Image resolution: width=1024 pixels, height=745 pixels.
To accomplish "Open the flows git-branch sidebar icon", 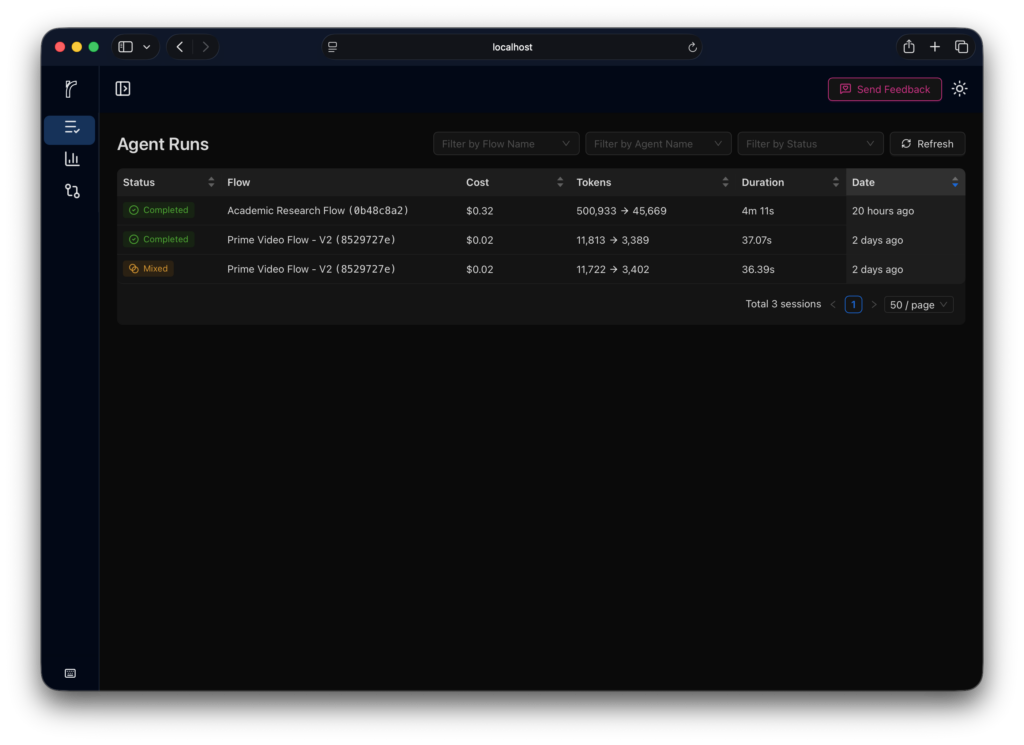I will point(71,191).
